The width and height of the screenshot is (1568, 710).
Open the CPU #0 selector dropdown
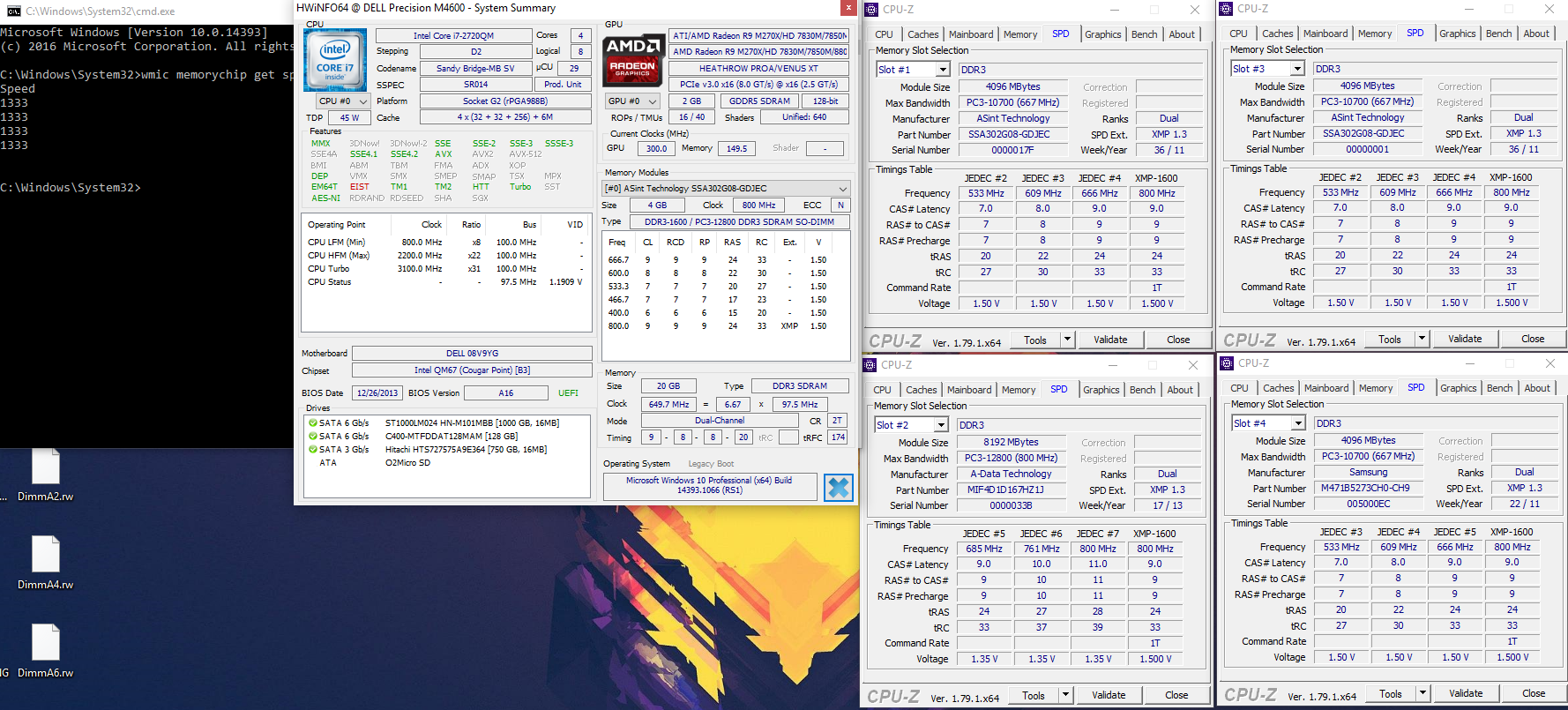click(x=343, y=101)
